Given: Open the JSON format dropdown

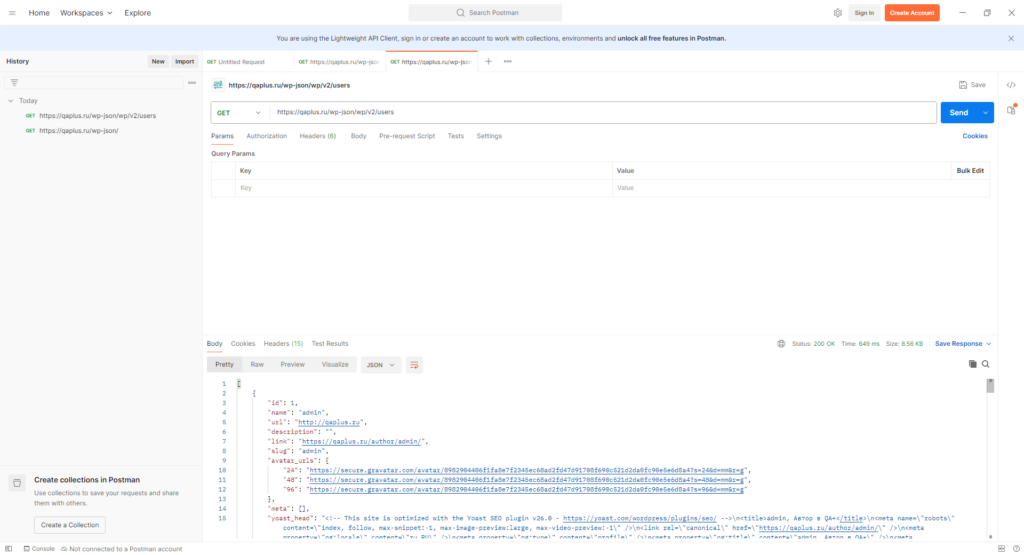Looking at the screenshot, I should [x=381, y=365].
